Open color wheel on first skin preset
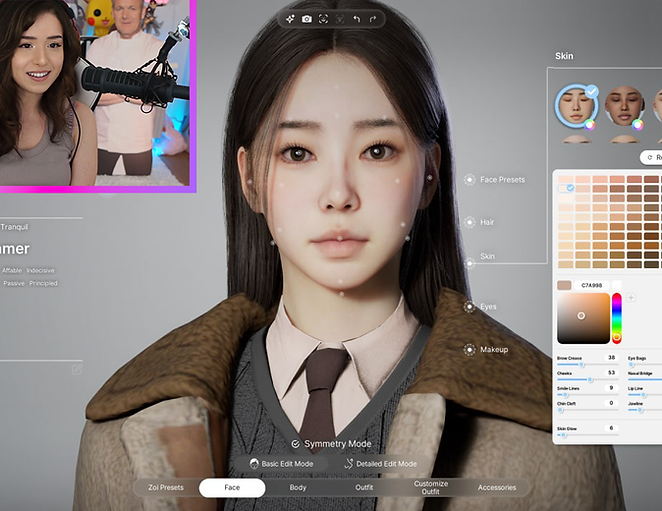This screenshot has height=511, width=662. click(590, 124)
